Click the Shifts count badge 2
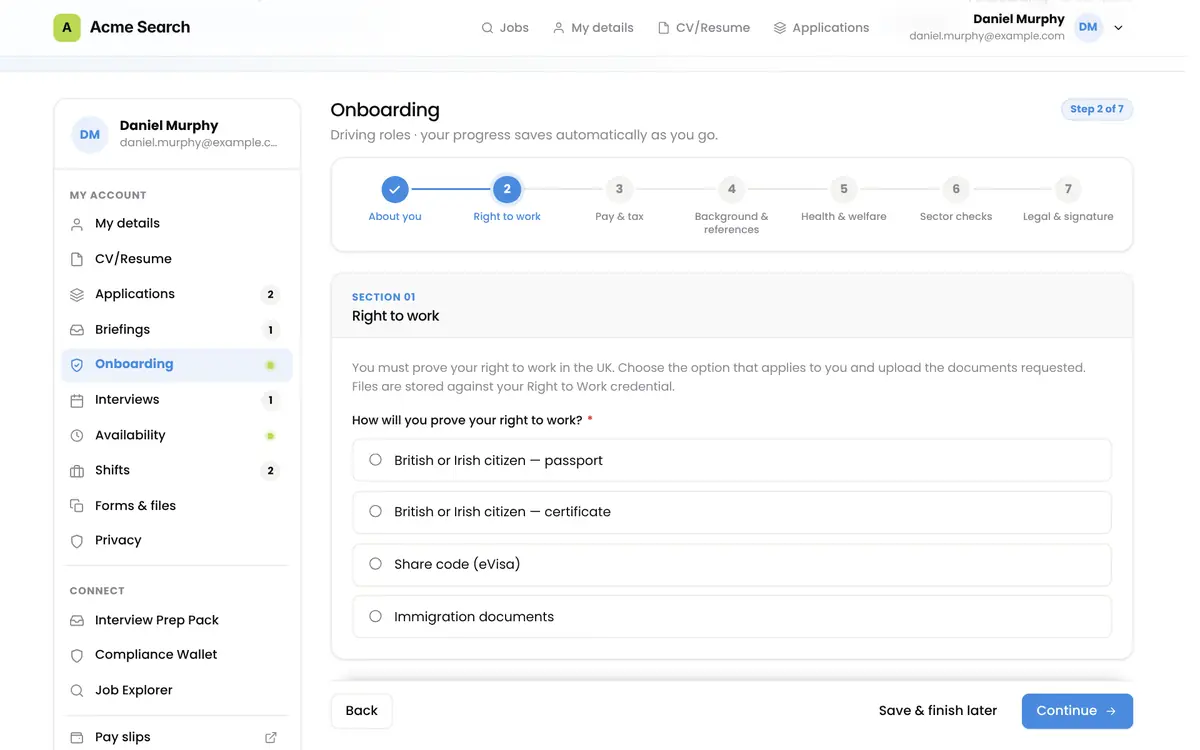 coord(270,471)
